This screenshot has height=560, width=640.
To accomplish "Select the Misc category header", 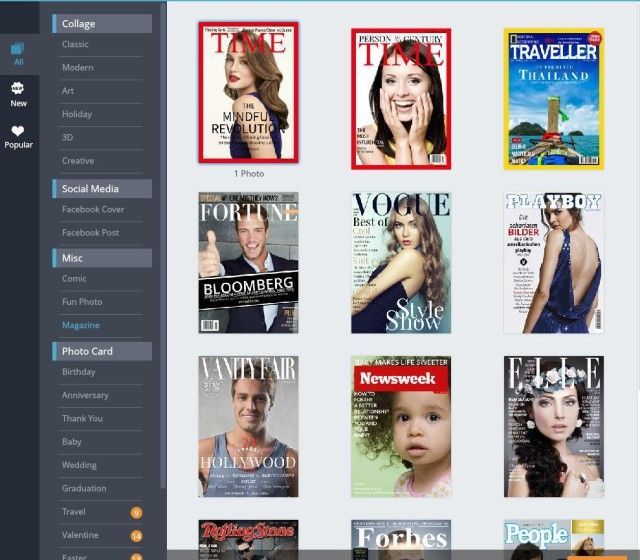I will click(102, 258).
